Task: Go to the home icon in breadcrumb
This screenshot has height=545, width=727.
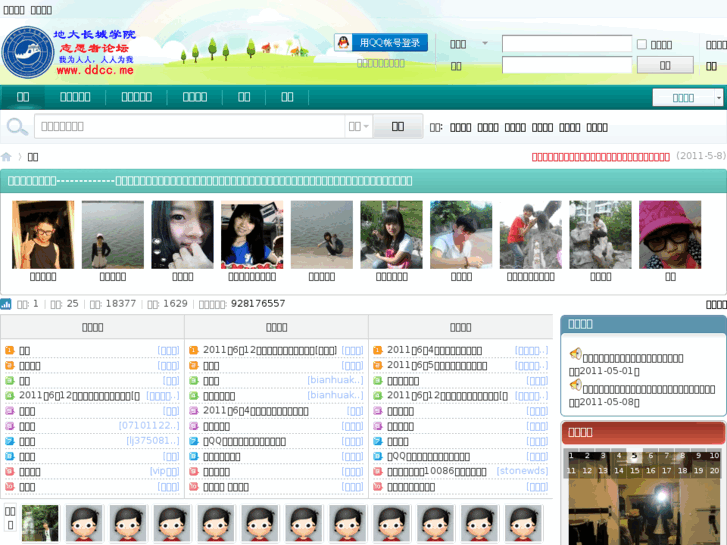Action: pyautogui.click(x=6, y=157)
